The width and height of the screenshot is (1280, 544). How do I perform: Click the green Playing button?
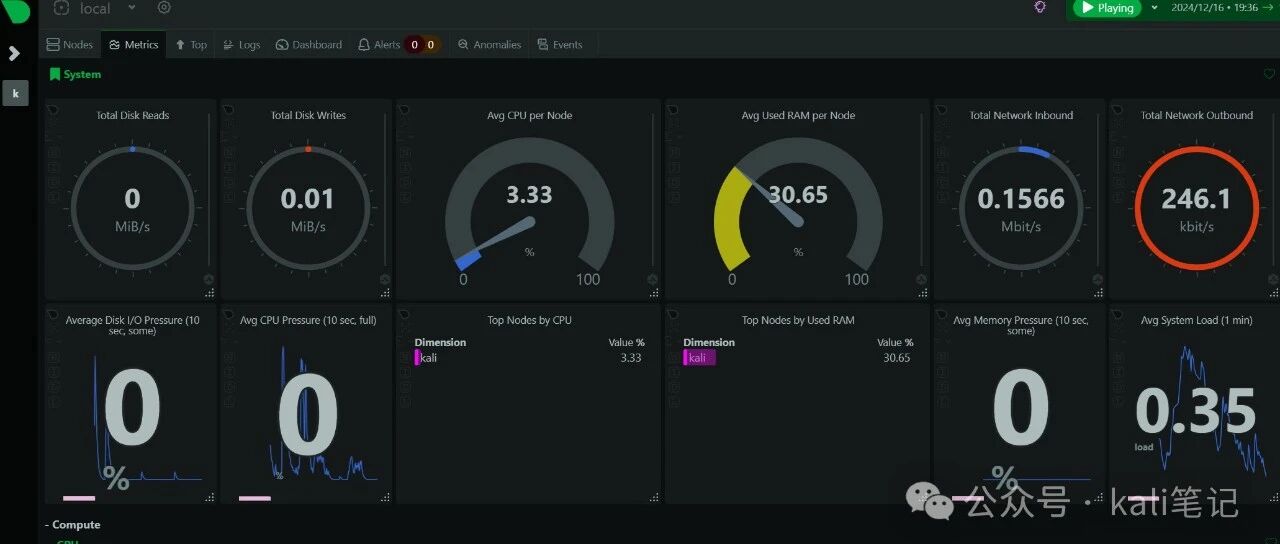coord(1107,8)
